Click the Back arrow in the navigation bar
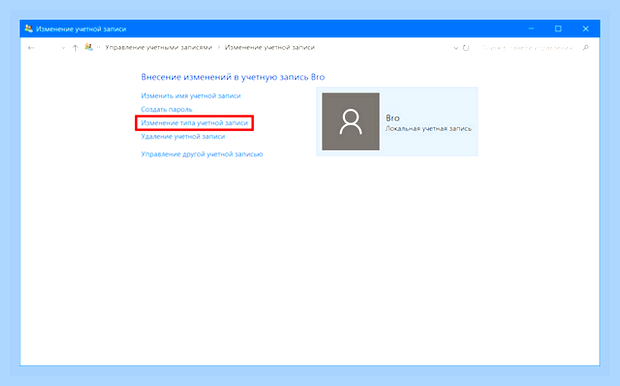This screenshot has height=386, width=620. coord(31,48)
